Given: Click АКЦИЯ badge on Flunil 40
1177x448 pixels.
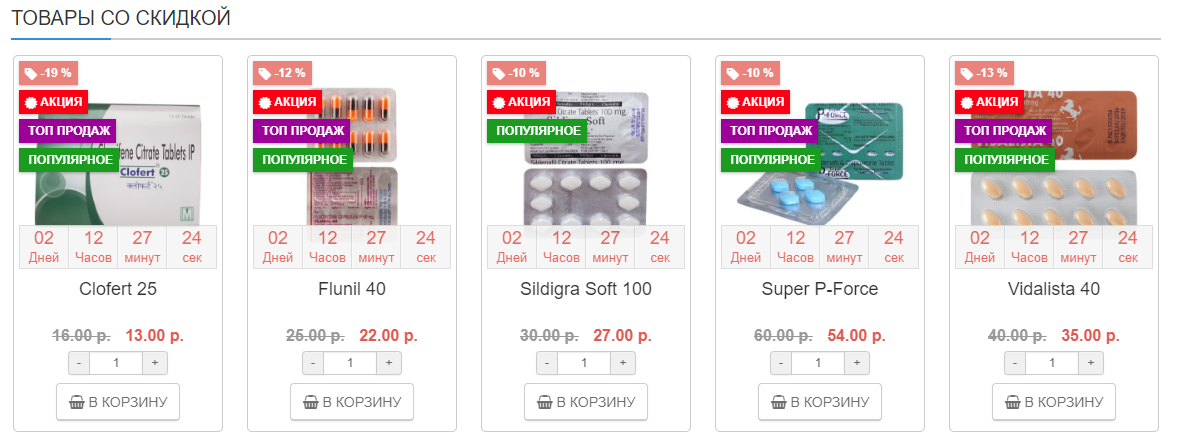Looking at the screenshot, I should [287, 102].
